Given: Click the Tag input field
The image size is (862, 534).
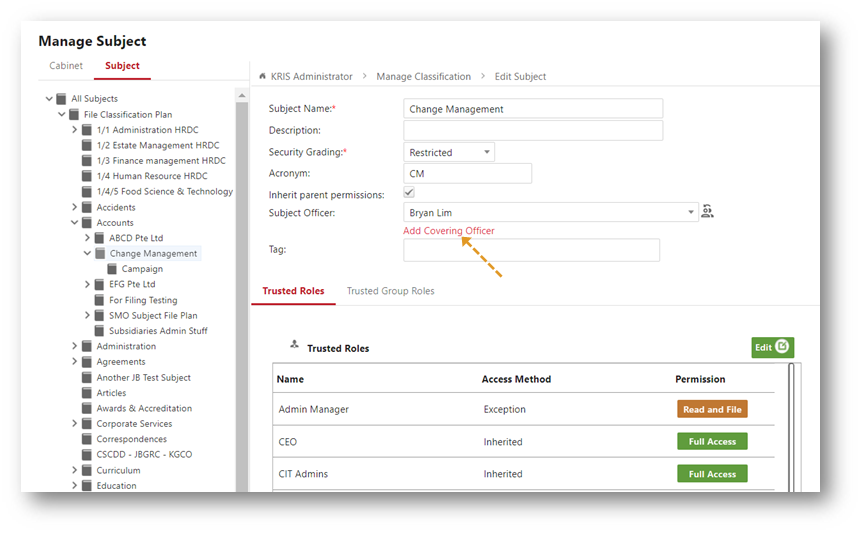Looking at the screenshot, I should pos(531,250).
